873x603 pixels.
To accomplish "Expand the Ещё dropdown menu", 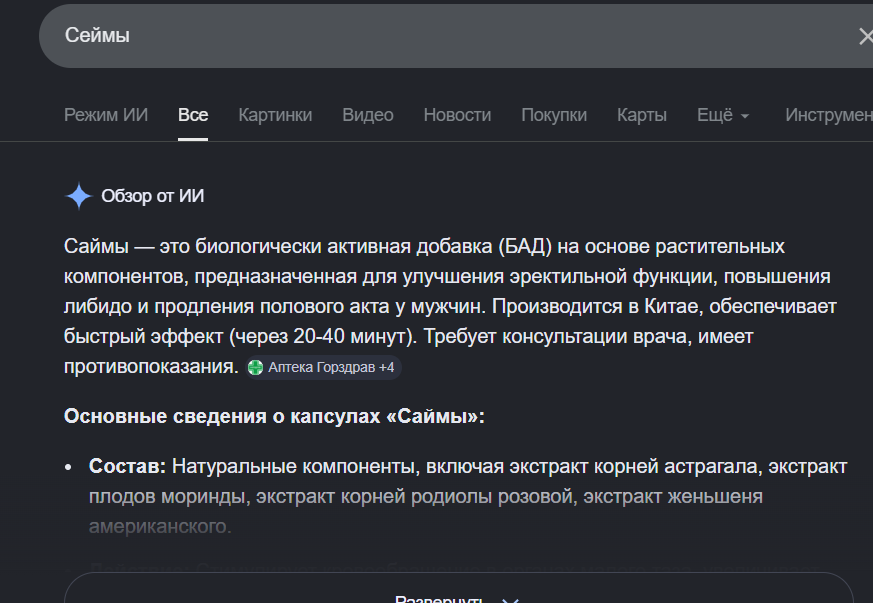I will point(722,115).
